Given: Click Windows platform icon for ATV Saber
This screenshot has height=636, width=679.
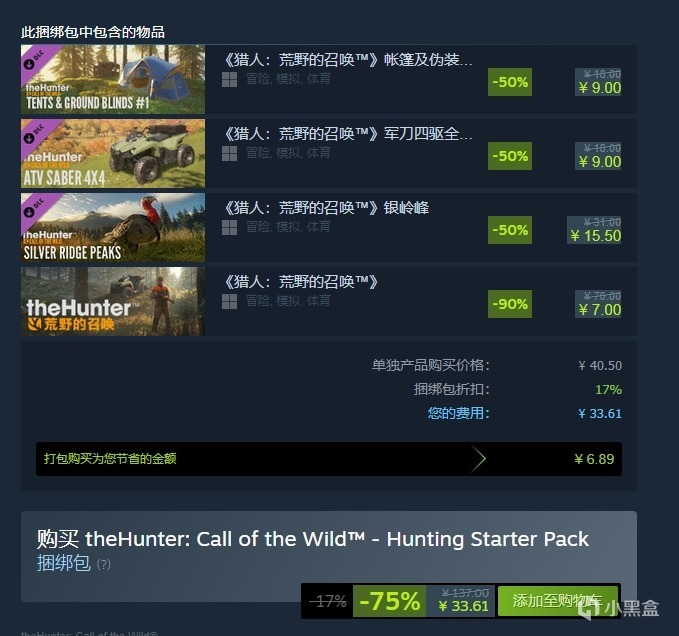Looking at the screenshot, I should (230, 154).
